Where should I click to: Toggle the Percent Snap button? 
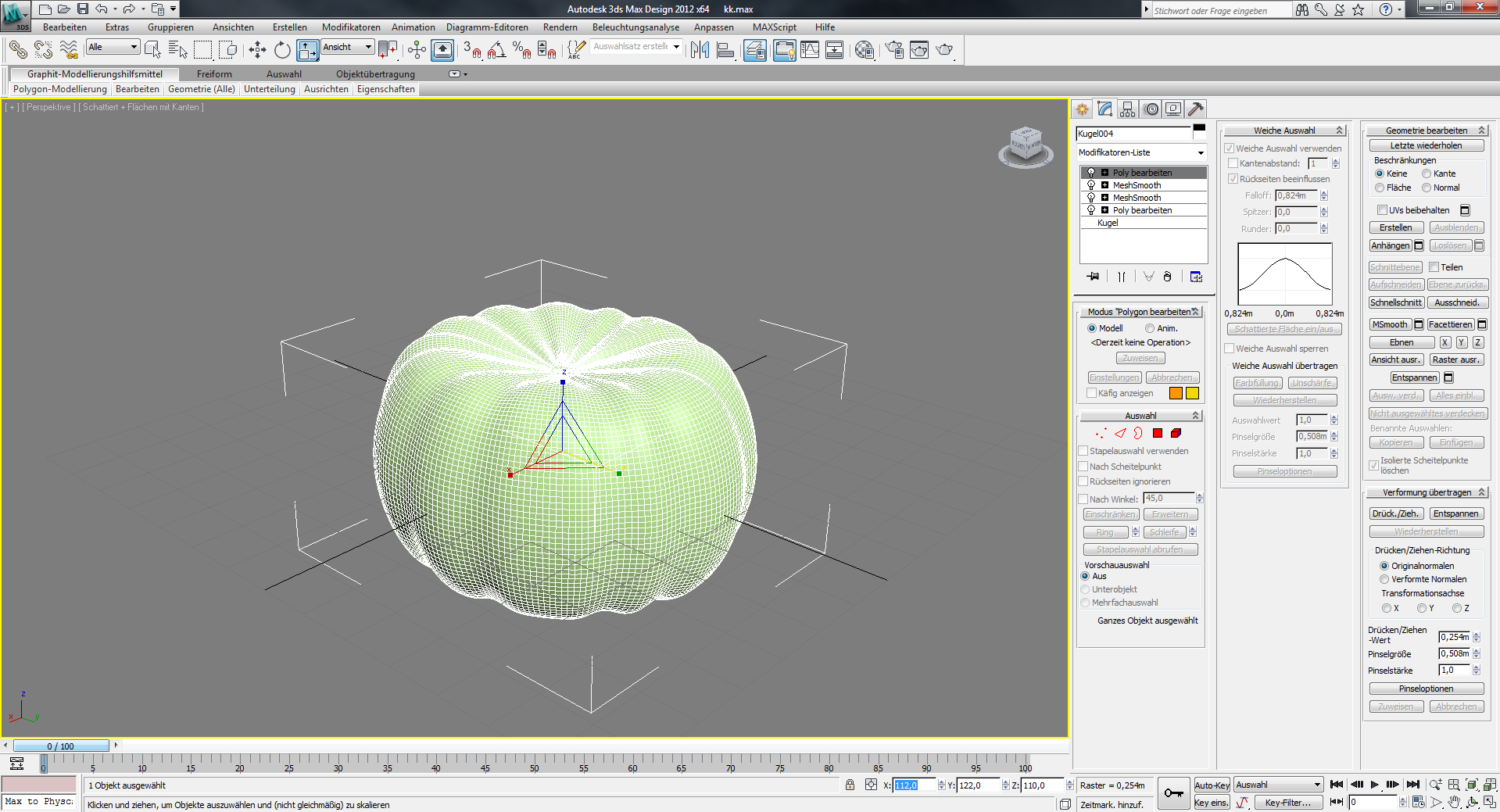click(x=521, y=50)
